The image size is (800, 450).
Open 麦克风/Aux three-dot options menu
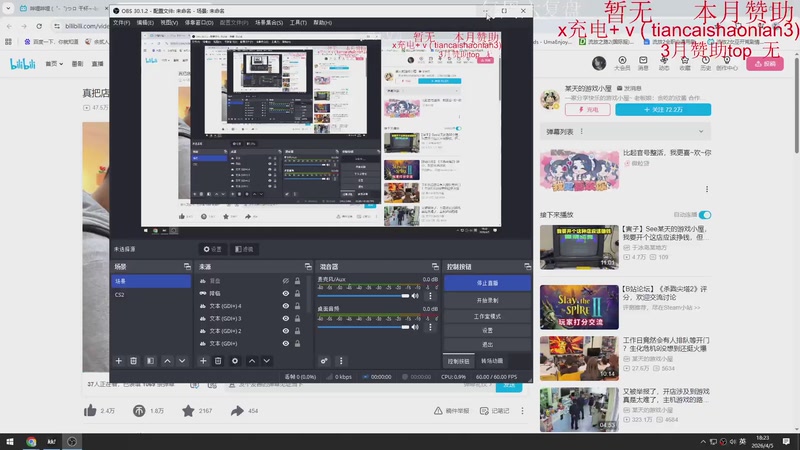point(430,296)
